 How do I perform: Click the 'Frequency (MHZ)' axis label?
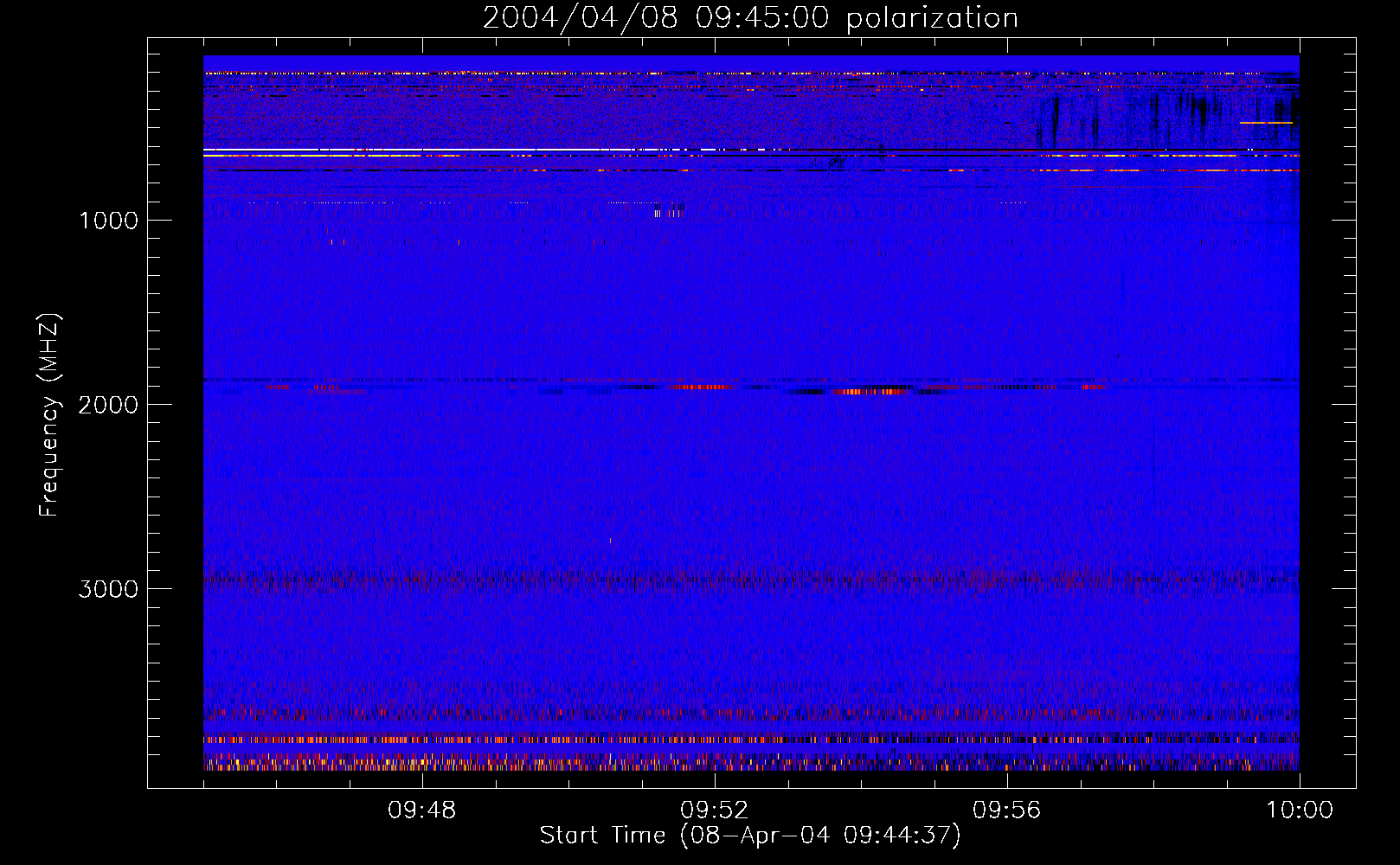50,415
